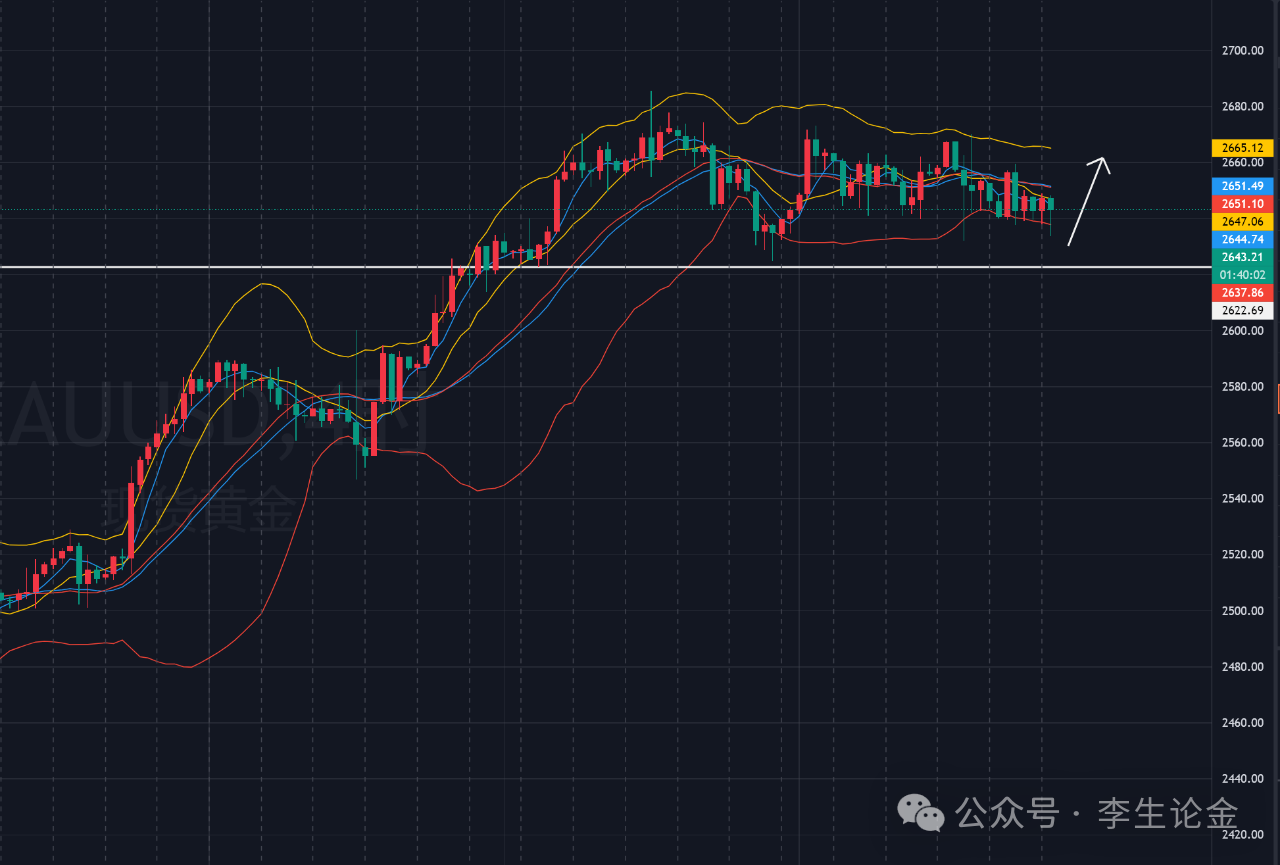This screenshot has height=865, width=1280.
Task: Click the 李生论金 watermark text
Action: click(1168, 812)
